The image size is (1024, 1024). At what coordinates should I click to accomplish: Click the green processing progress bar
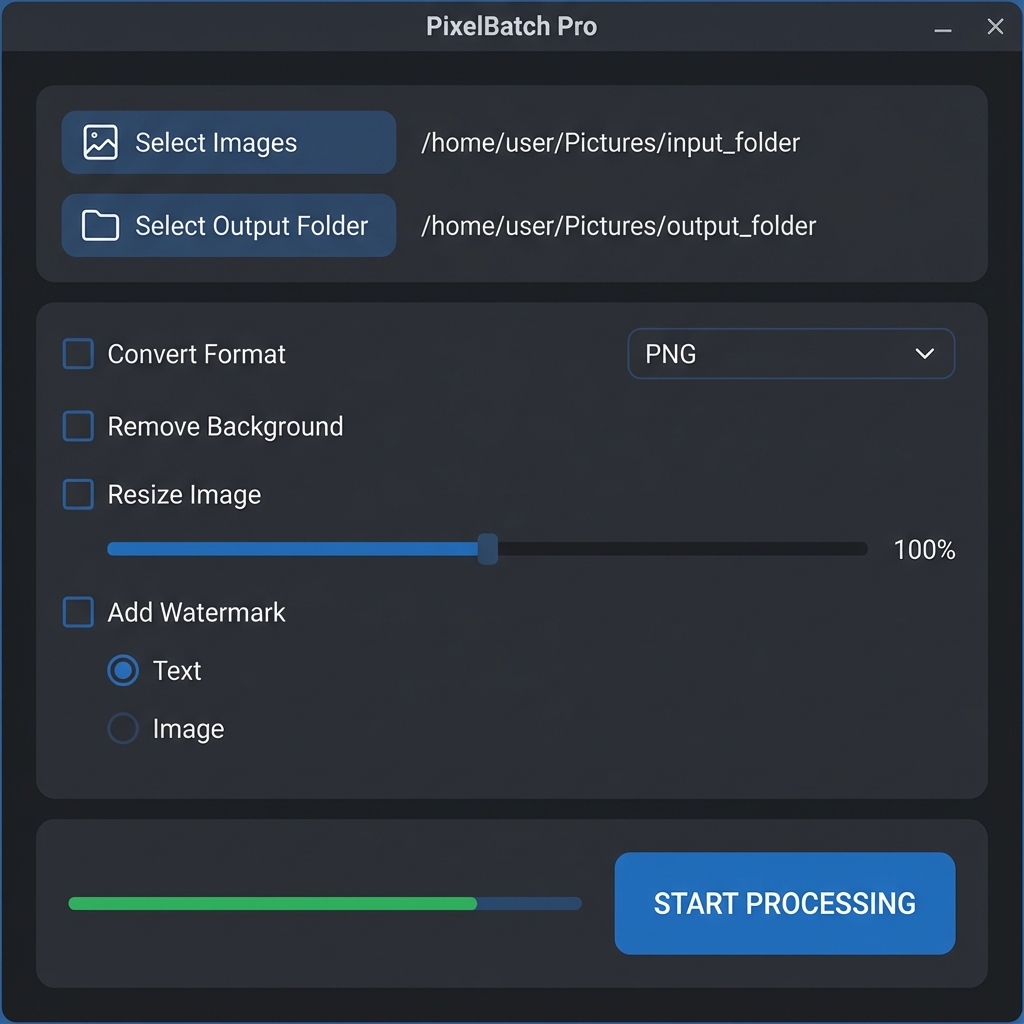point(272,904)
